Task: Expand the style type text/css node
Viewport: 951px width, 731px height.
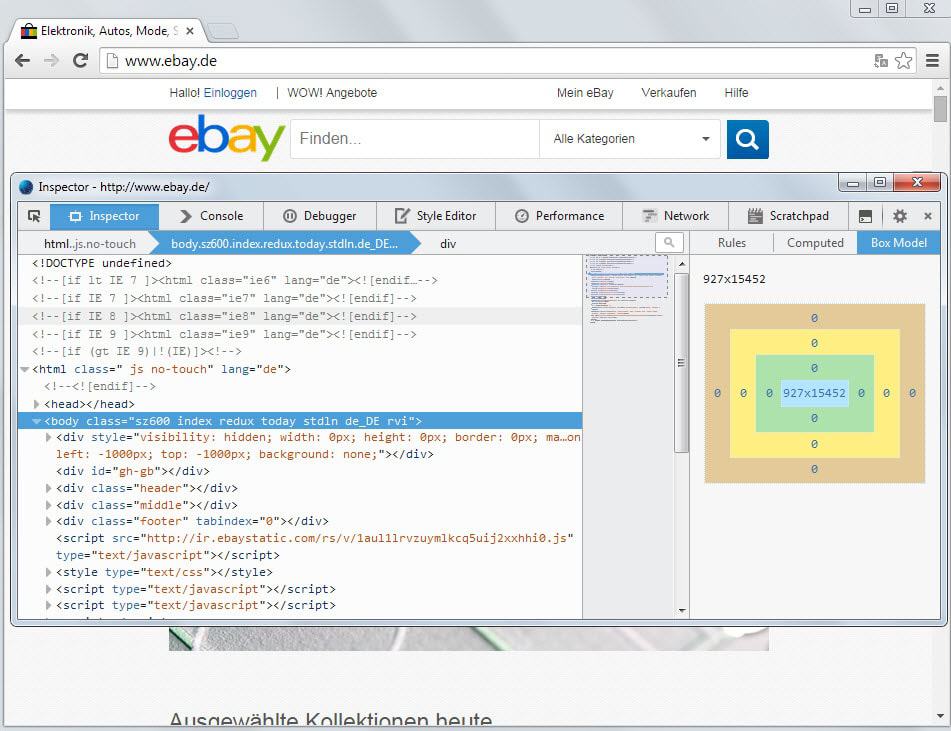Action: click(49, 572)
